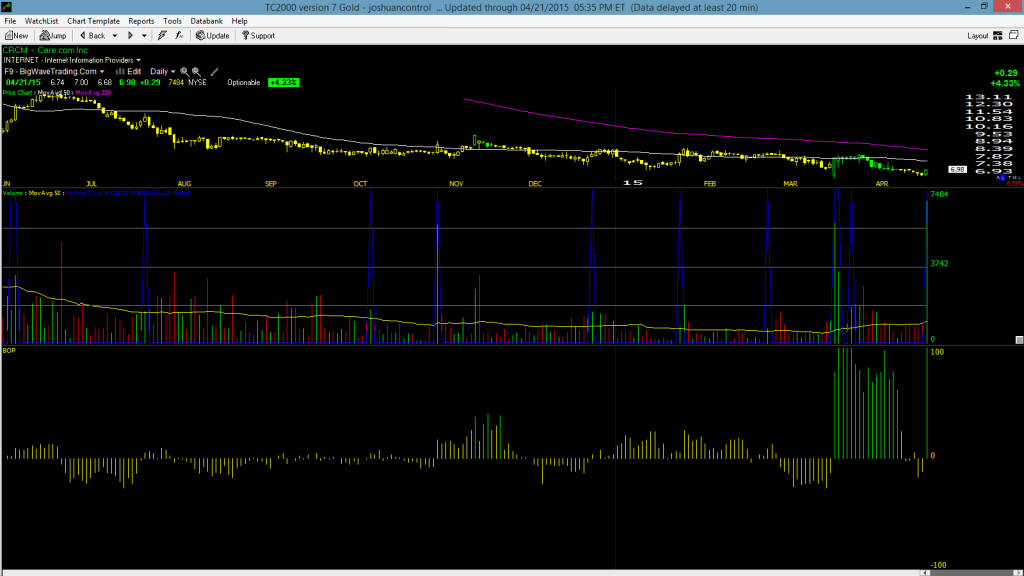Viewport: 1024px width, 576px height.
Task: Select the drawing line tool icon
Action: click(x=214, y=72)
